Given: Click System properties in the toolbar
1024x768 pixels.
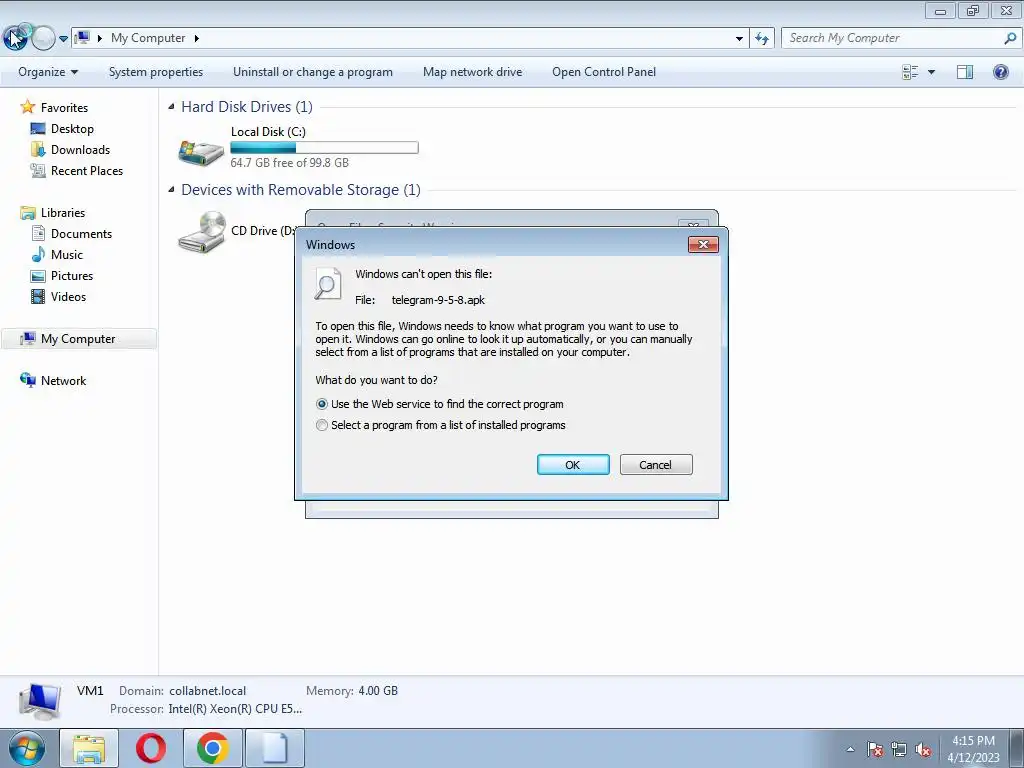Looking at the screenshot, I should (155, 72).
